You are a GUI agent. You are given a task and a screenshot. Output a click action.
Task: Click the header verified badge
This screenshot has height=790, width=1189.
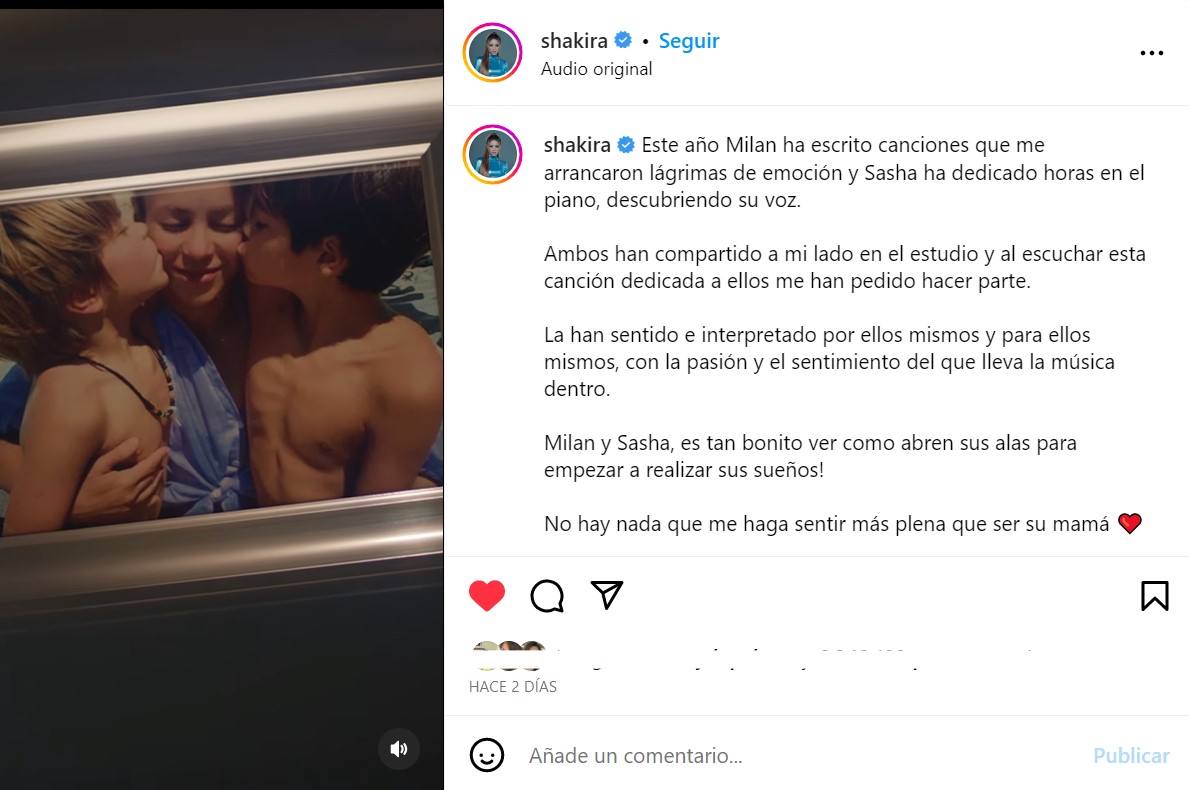(x=623, y=40)
